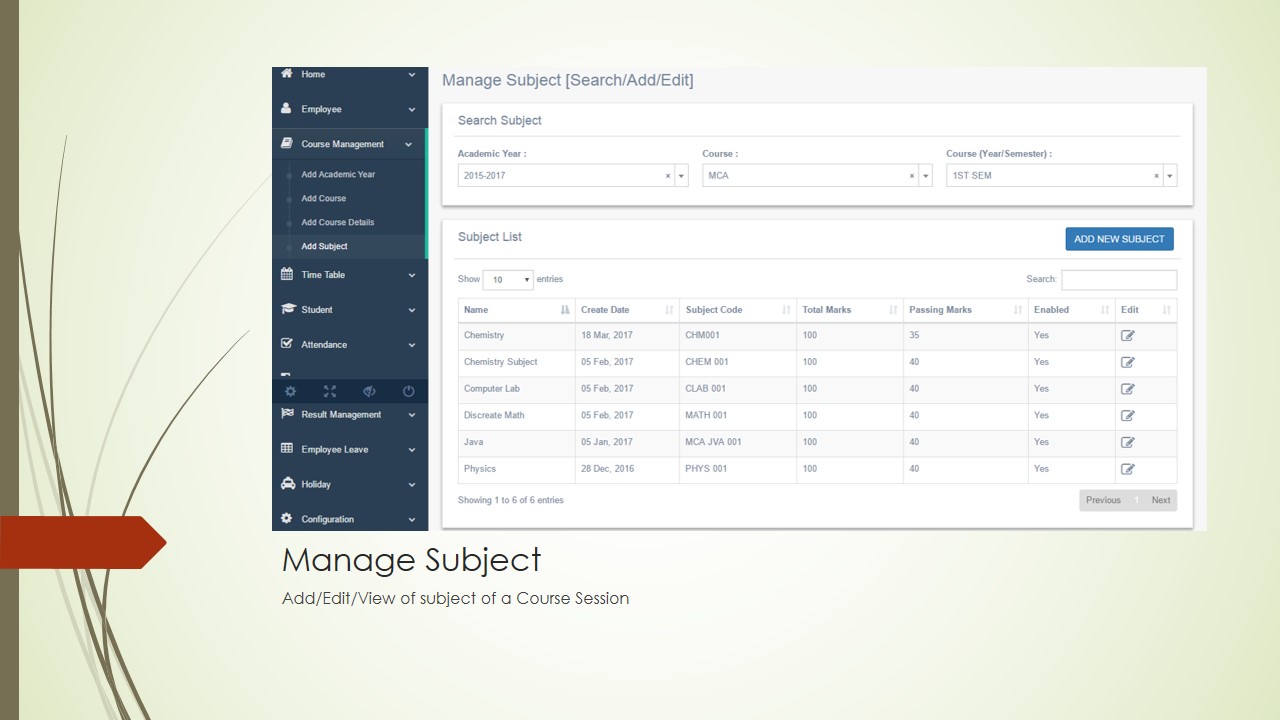Screen dimensions: 1280x720
Task: Click the edit icon for the Chemistry row
Action: (x=1127, y=336)
